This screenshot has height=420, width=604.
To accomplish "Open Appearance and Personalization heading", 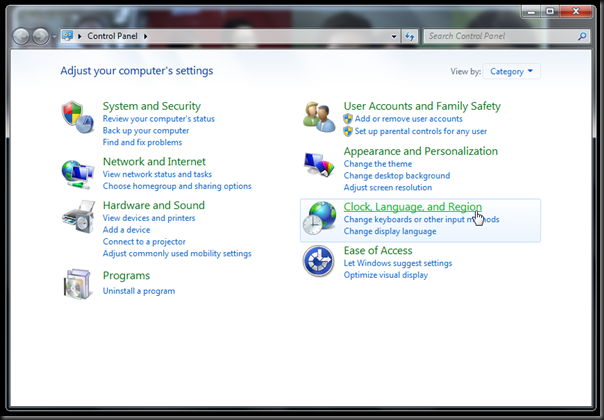I will (421, 151).
